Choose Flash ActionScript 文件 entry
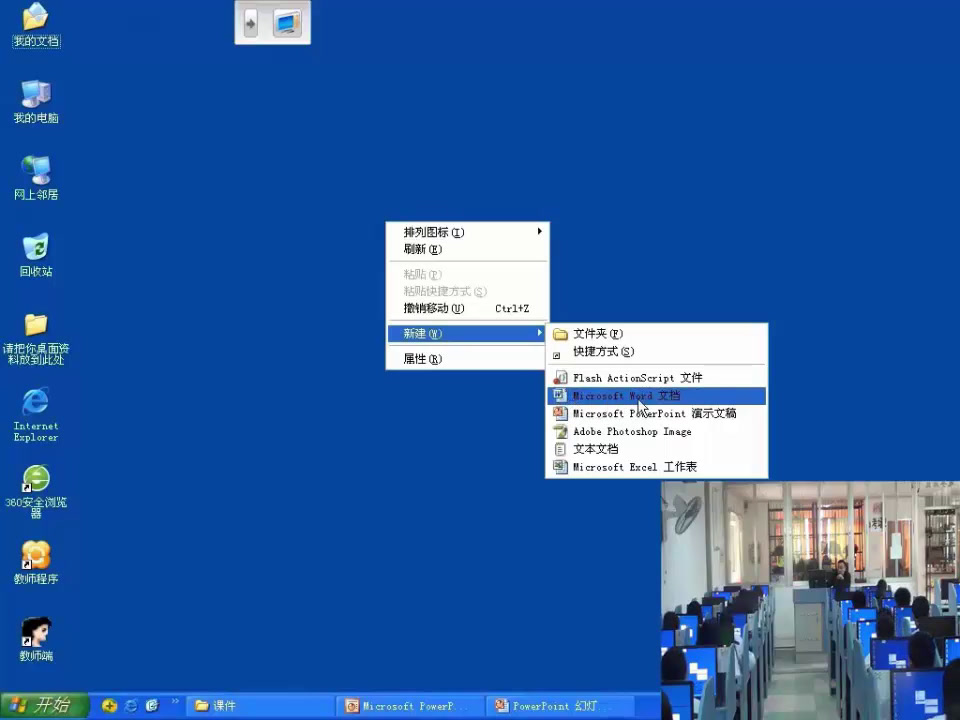 [x=656, y=378]
